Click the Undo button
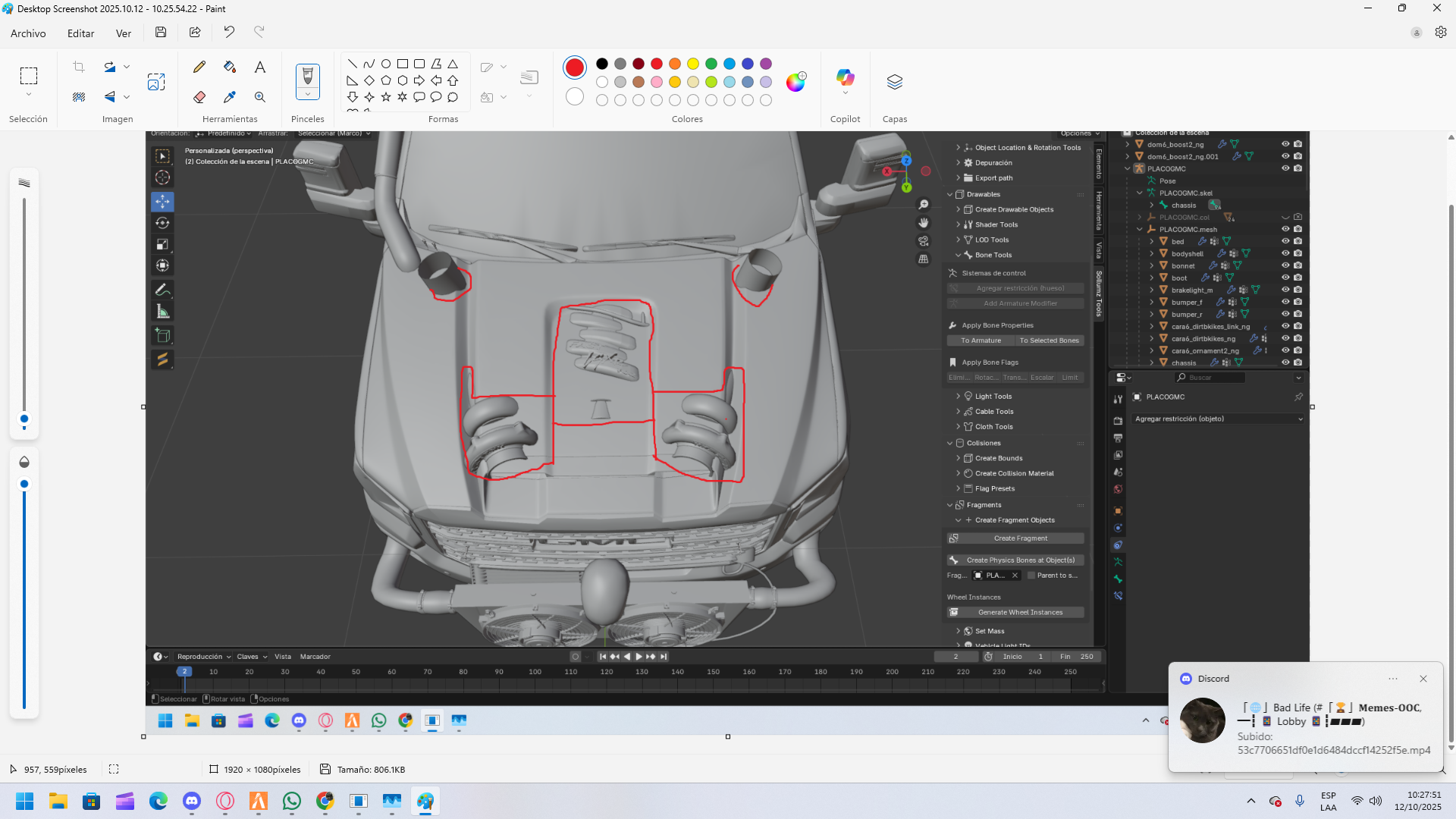Image resolution: width=1456 pixels, height=819 pixels. [x=229, y=32]
